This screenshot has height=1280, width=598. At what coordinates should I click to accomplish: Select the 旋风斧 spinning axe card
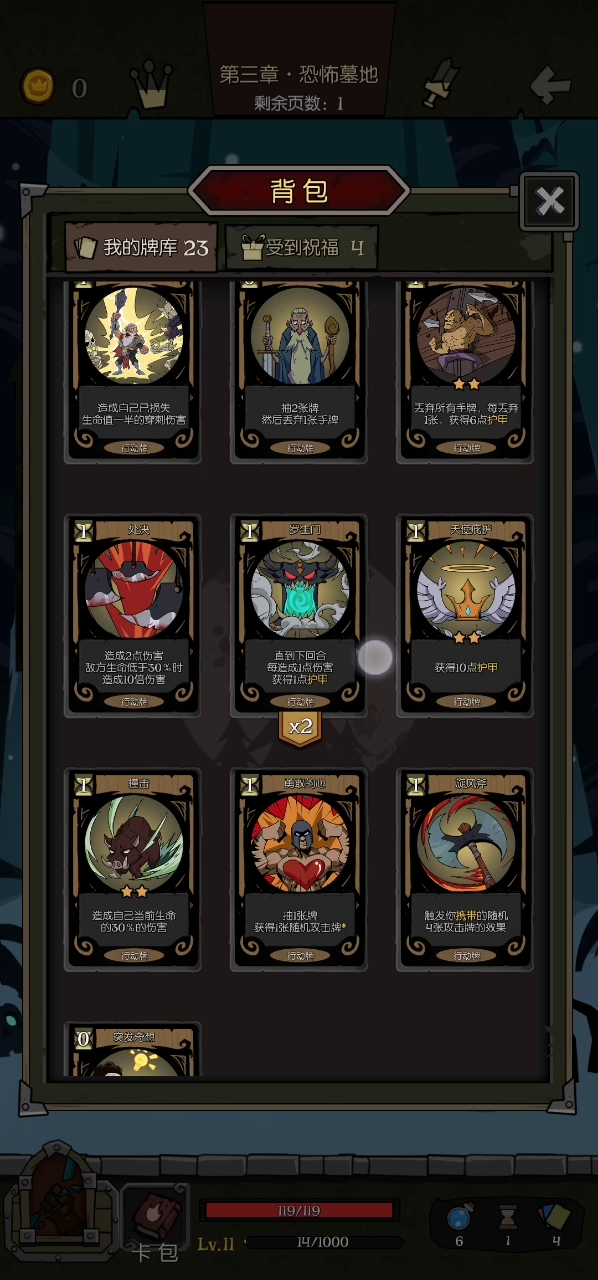(x=465, y=868)
